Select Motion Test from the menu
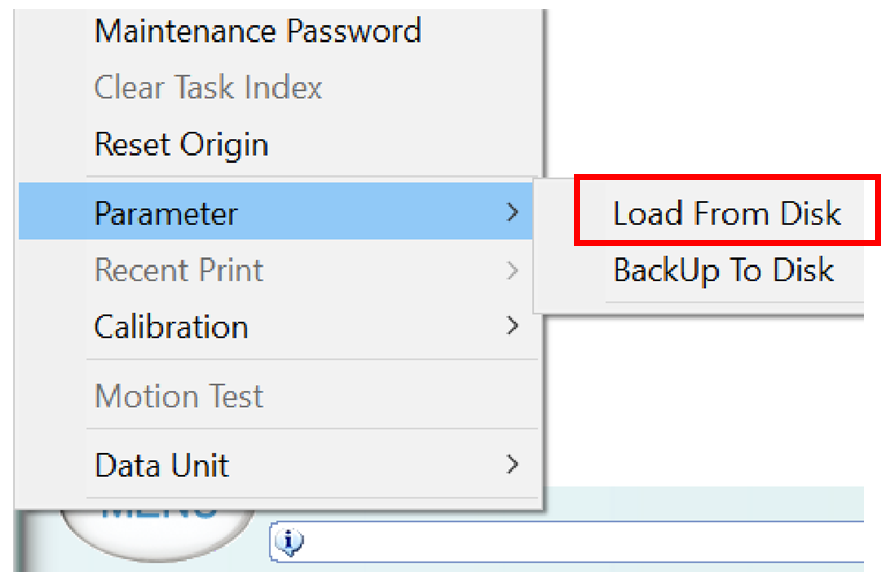This screenshot has height=588, width=881. pyautogui.click(x=179, y=397)
